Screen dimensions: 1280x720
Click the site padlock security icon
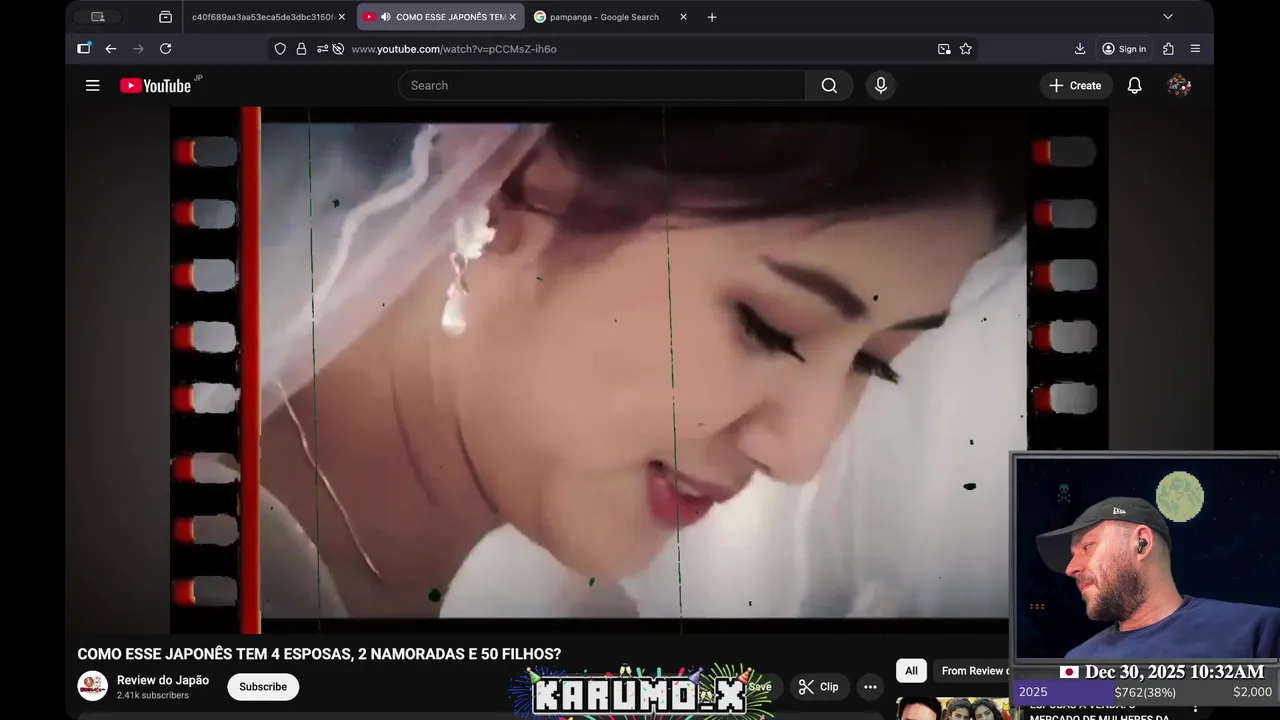coord(301,49)
